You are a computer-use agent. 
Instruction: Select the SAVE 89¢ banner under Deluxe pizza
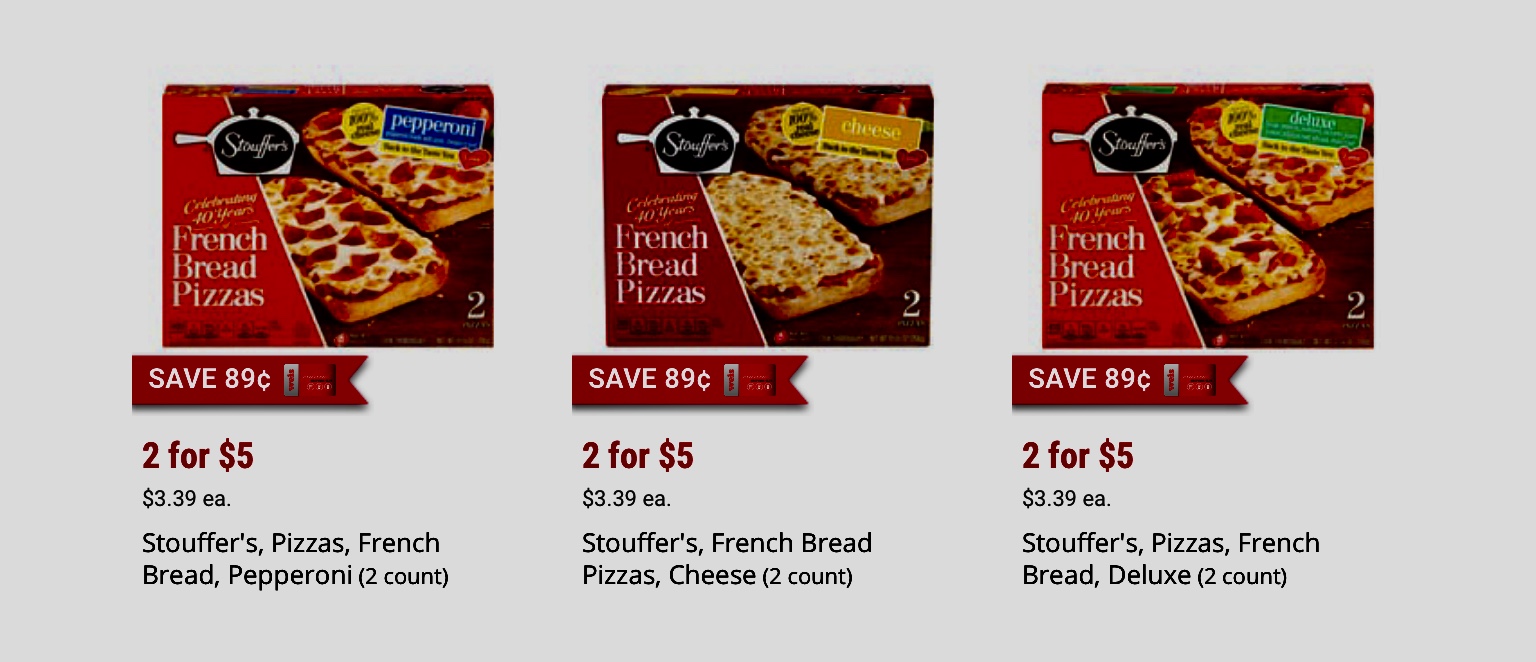[1130, 380]
